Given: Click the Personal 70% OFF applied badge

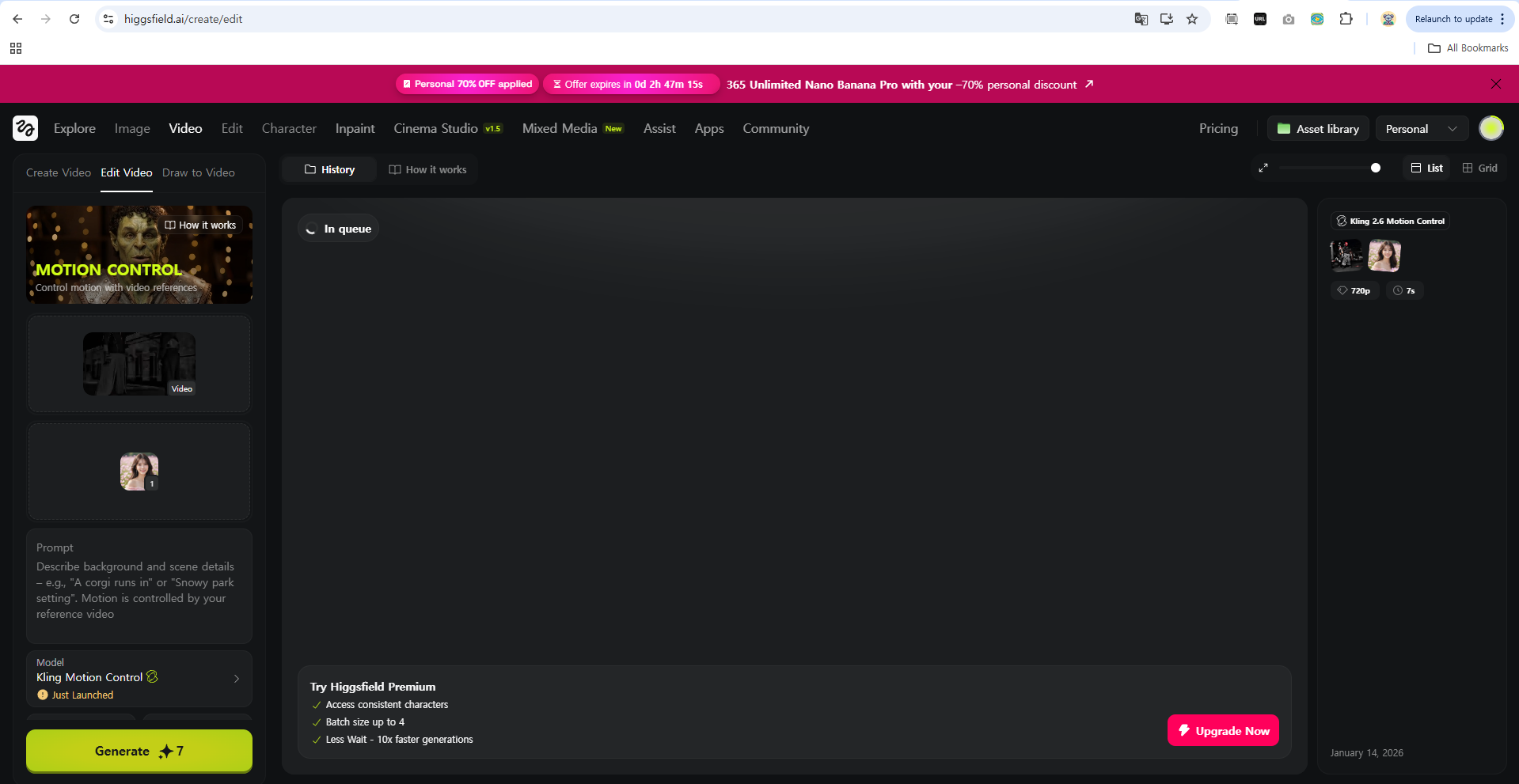Looking at the screenshot, I should pos(467,84).
